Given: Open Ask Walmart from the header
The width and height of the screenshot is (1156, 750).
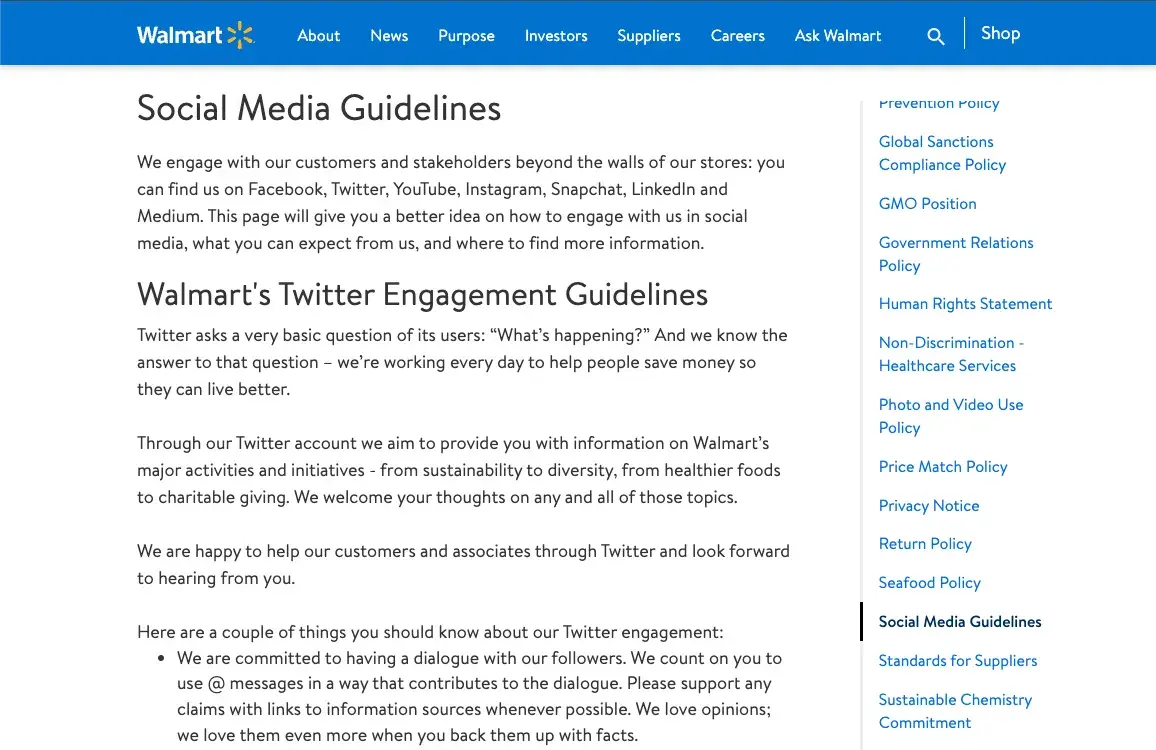Looking at the screenshot, I should 838,35.
